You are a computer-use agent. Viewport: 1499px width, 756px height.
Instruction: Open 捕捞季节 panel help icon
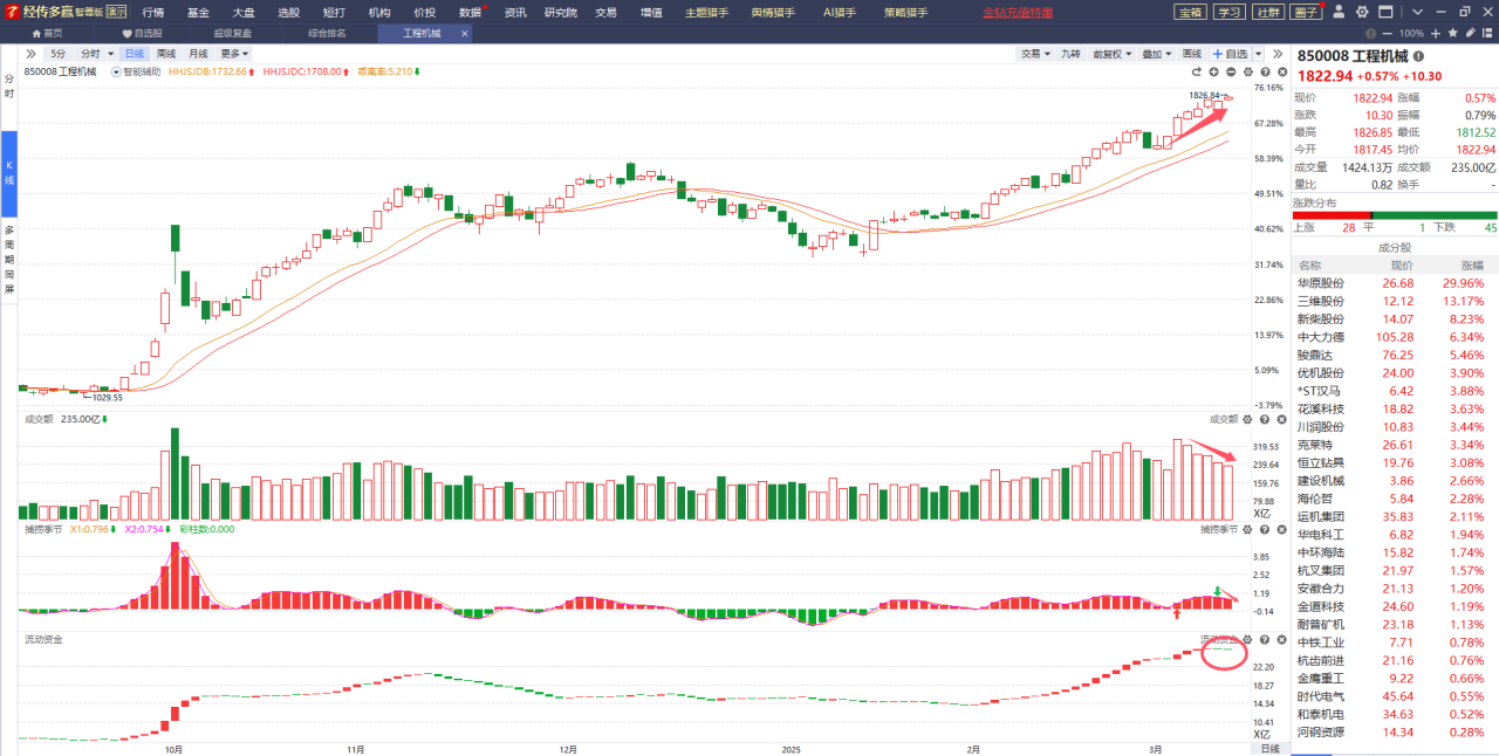1265,529
